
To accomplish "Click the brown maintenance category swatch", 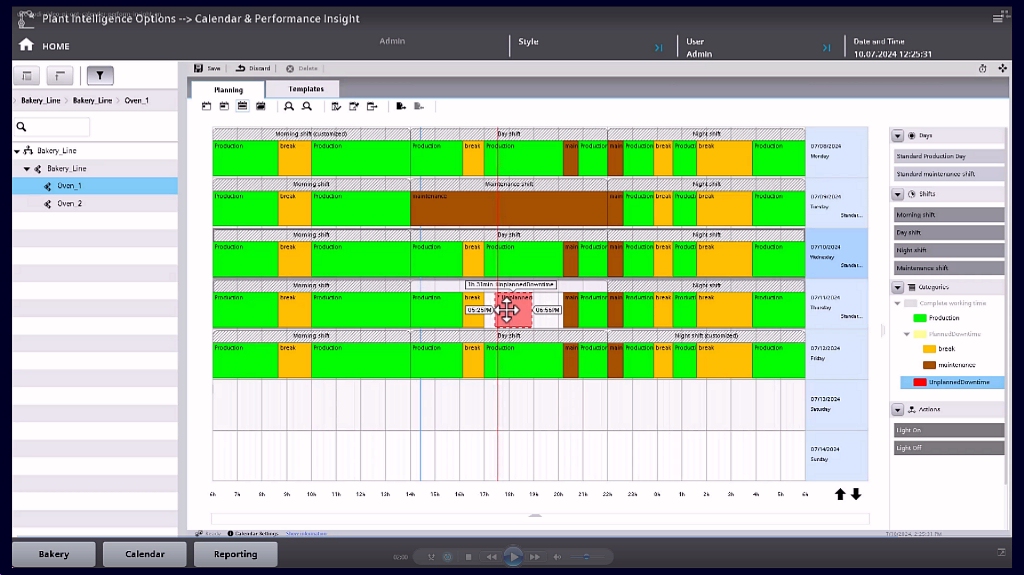I will coord(929,365).
